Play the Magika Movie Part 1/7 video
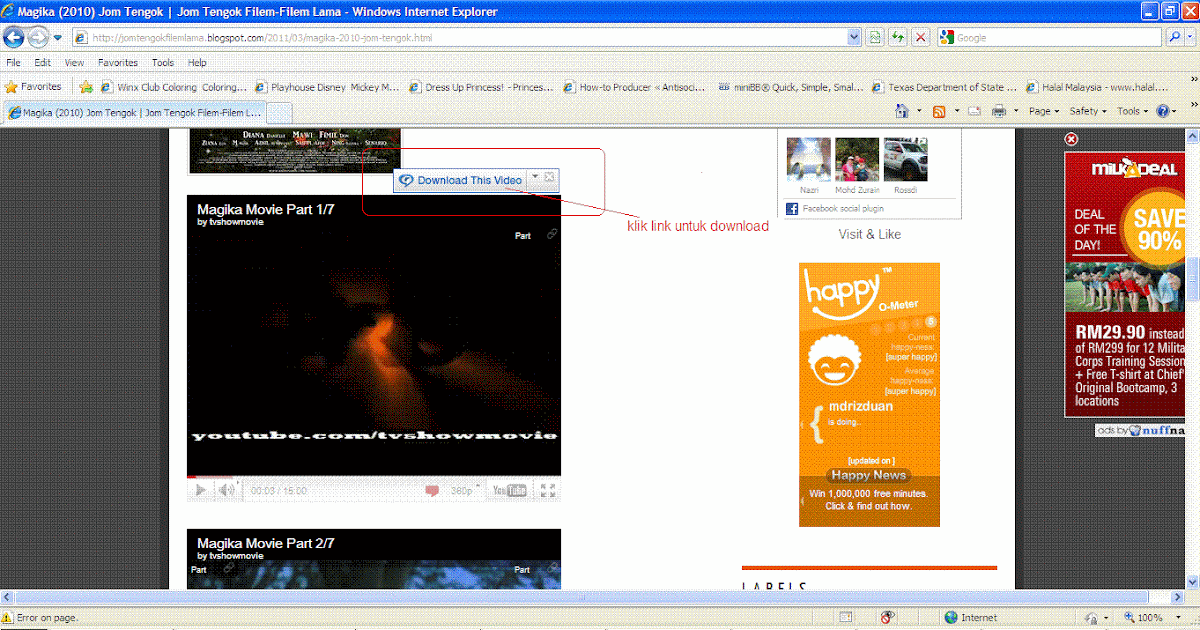The width and height of the screenshot is (1200, 630). tap(200, 490)
